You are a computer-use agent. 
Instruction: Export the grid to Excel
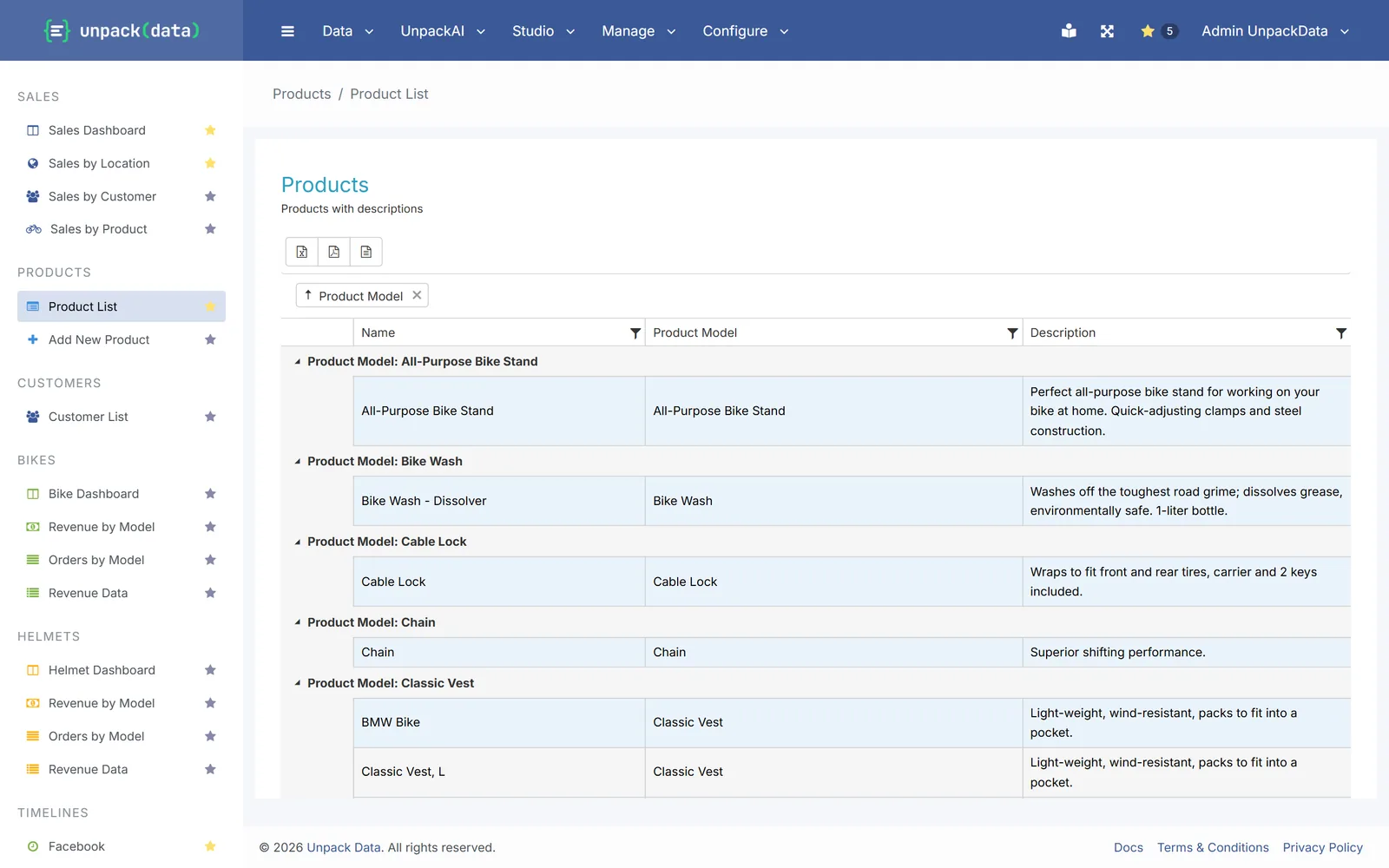coord(301,252)
